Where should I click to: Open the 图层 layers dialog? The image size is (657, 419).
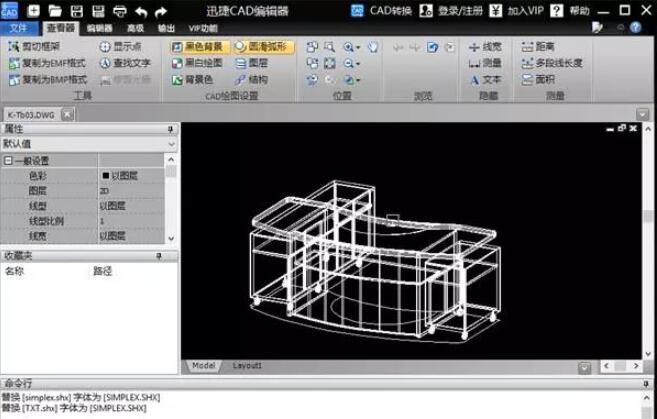(251, 63)
